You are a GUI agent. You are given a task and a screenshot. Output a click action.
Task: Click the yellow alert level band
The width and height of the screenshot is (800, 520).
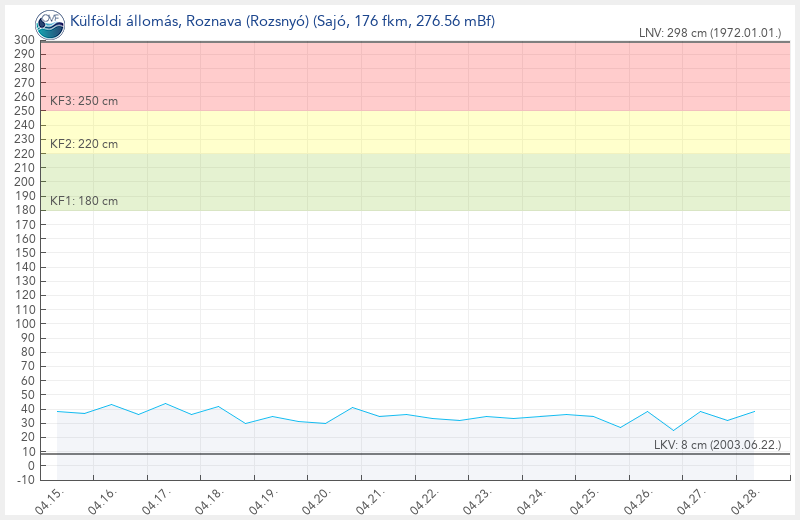pos(420,132)
